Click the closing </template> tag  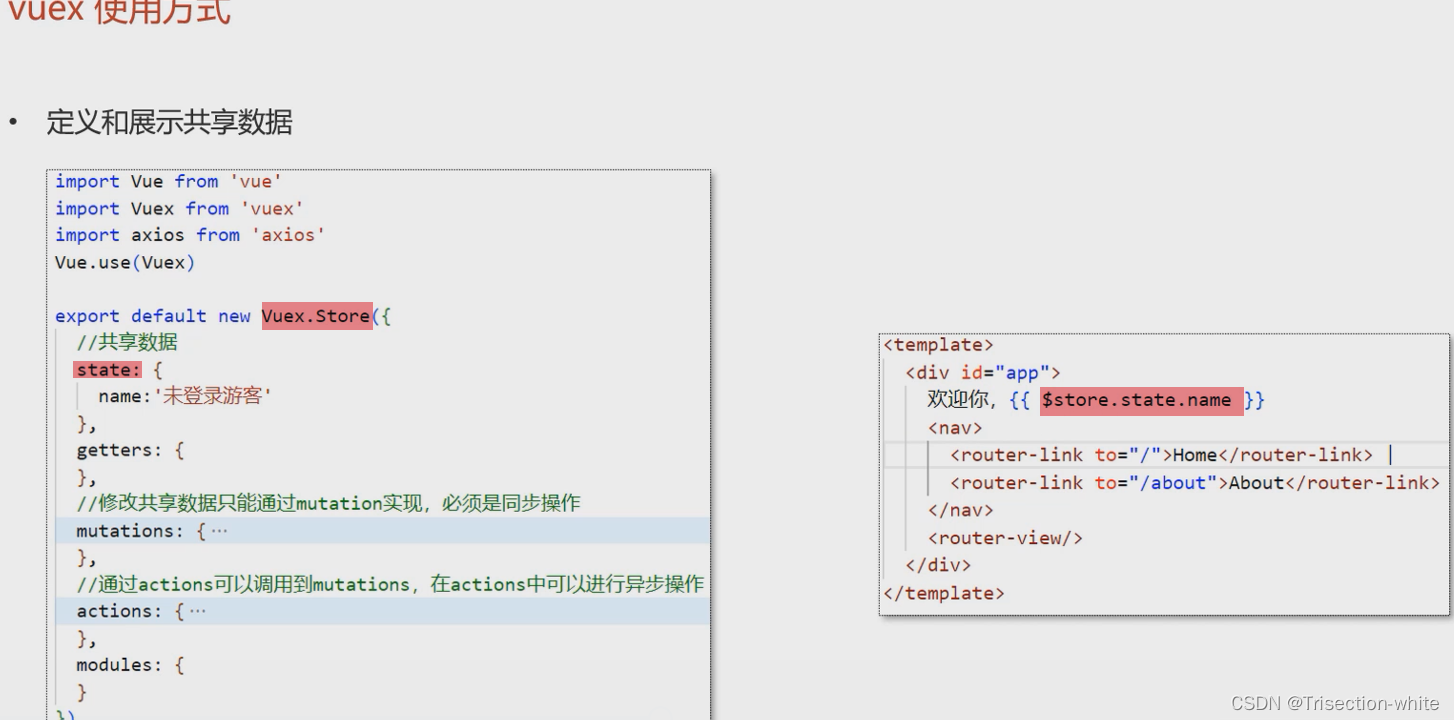coord(944,593)
